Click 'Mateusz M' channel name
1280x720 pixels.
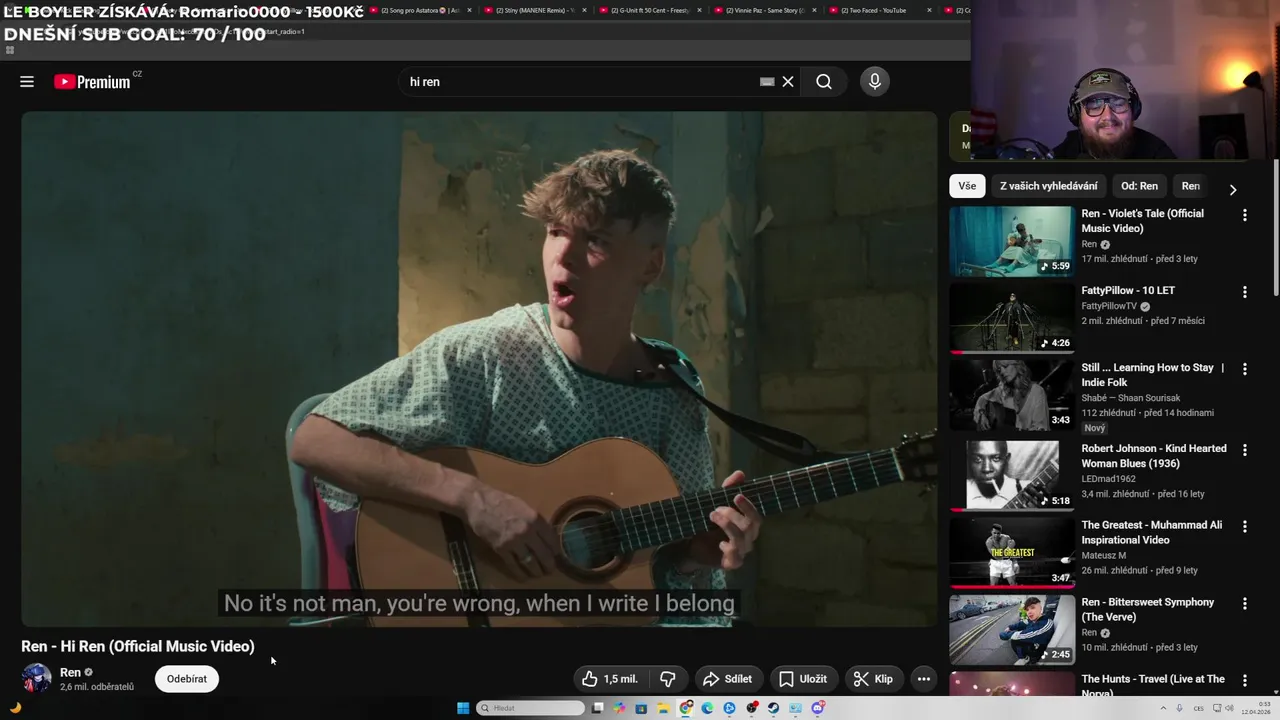[1104, 556]
